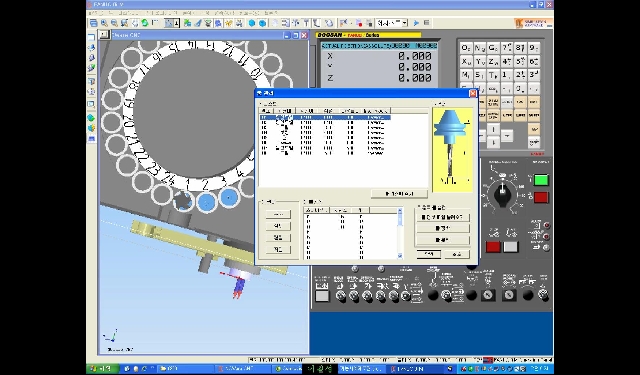Click the blue play arrow in the toolbar
The height and width of the screenshot is (375, 640).
click(x=416, y=23)
